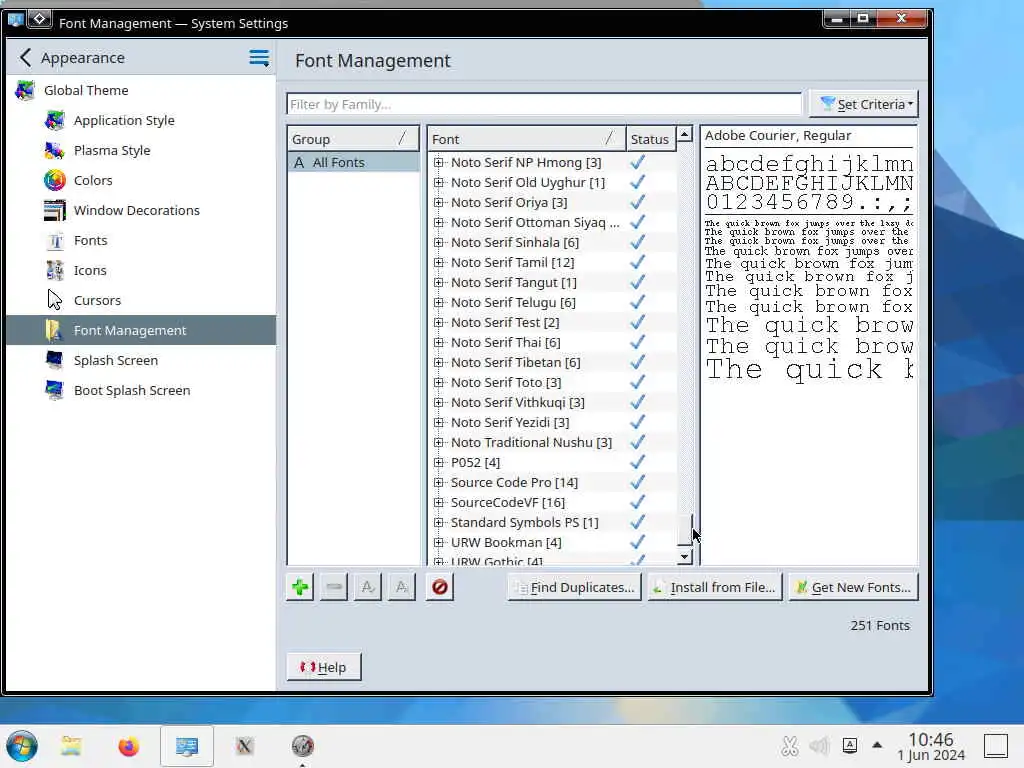Screen dimensions: 1024x768
Task: Click the X application taskbar icon
Action: (244, 746)
